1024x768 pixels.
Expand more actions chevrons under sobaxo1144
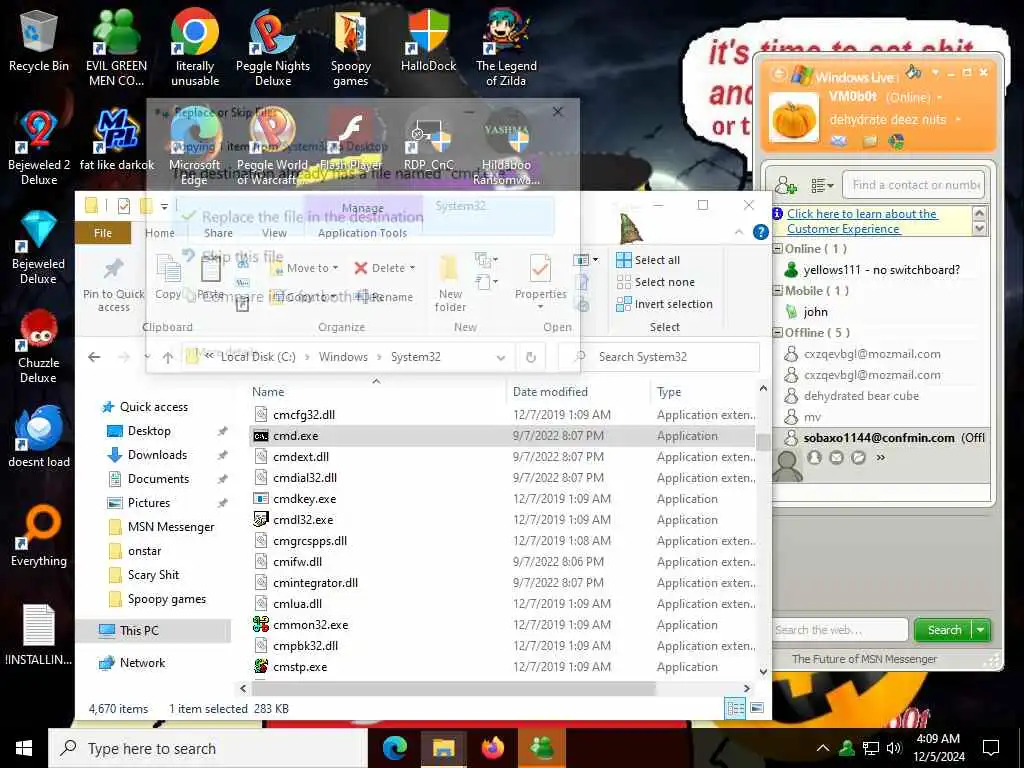880,457
